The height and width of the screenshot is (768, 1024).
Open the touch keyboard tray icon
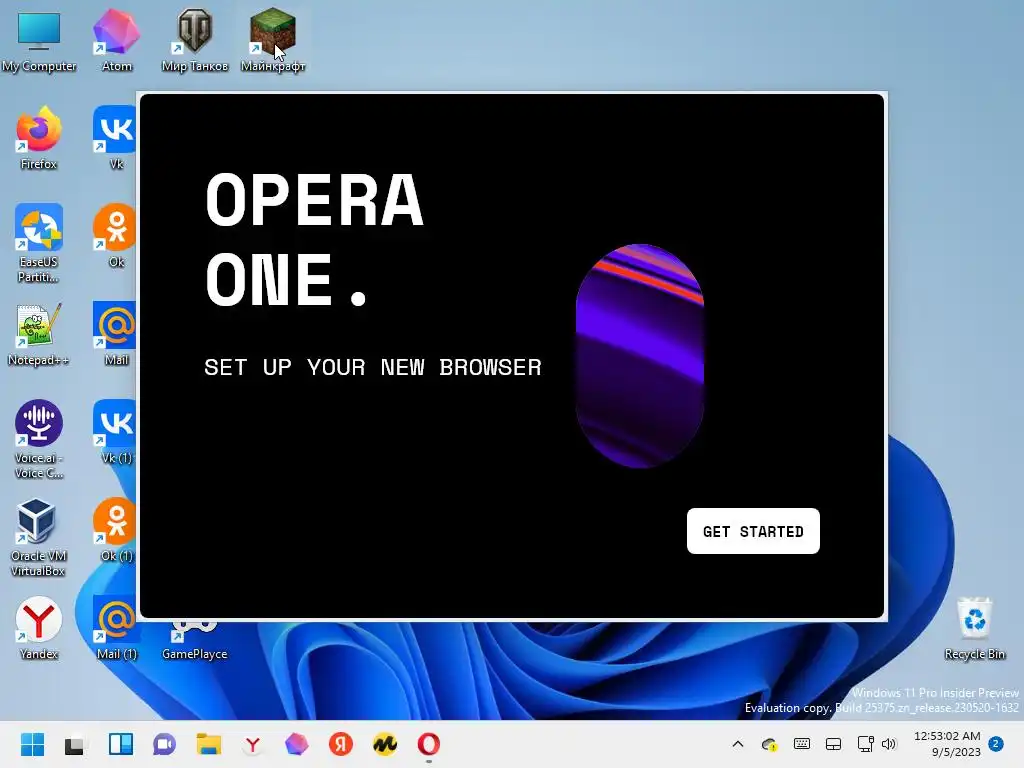(x=802, y=744)
